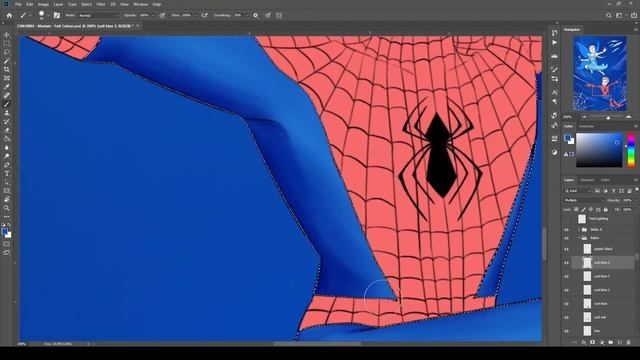
Task: Open the layer filter Kind dropdown
Action: point(578,191)
